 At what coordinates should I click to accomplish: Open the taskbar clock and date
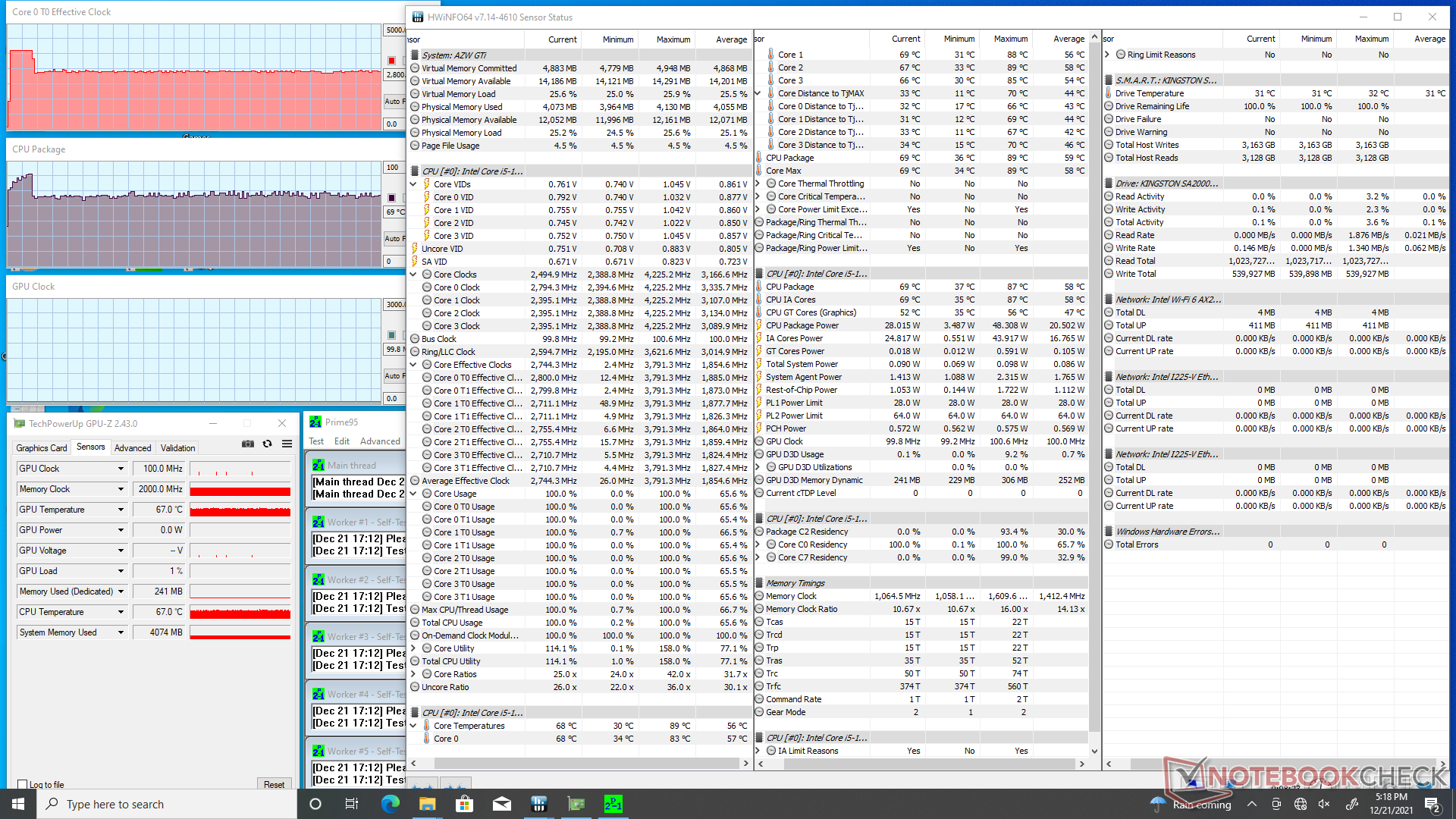point(1391,804)
